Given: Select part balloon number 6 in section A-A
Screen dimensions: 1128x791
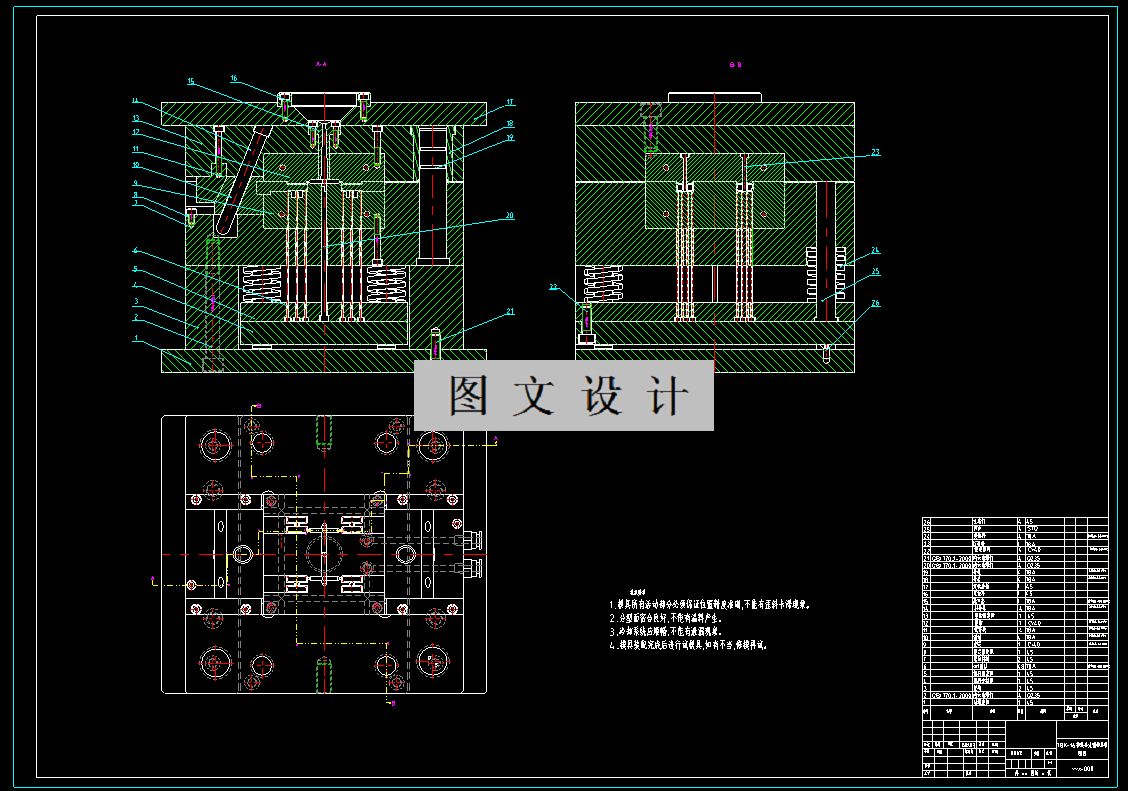Looking at the screenshot, I should coord(135,251).
